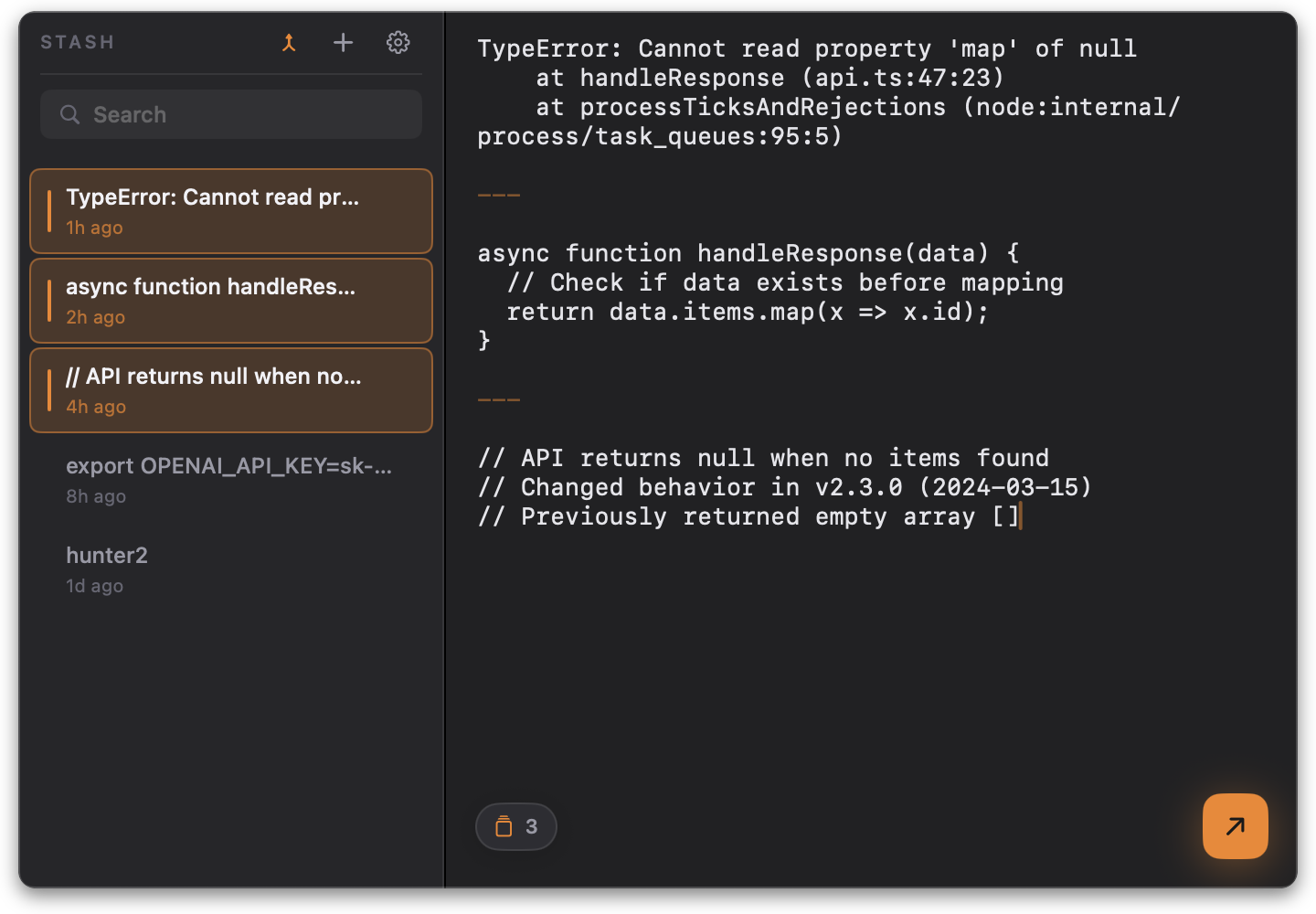Deselect the TypeError snippet's orange selection bar
This screenshot has height=914, width=1316.
coord(51,211)
